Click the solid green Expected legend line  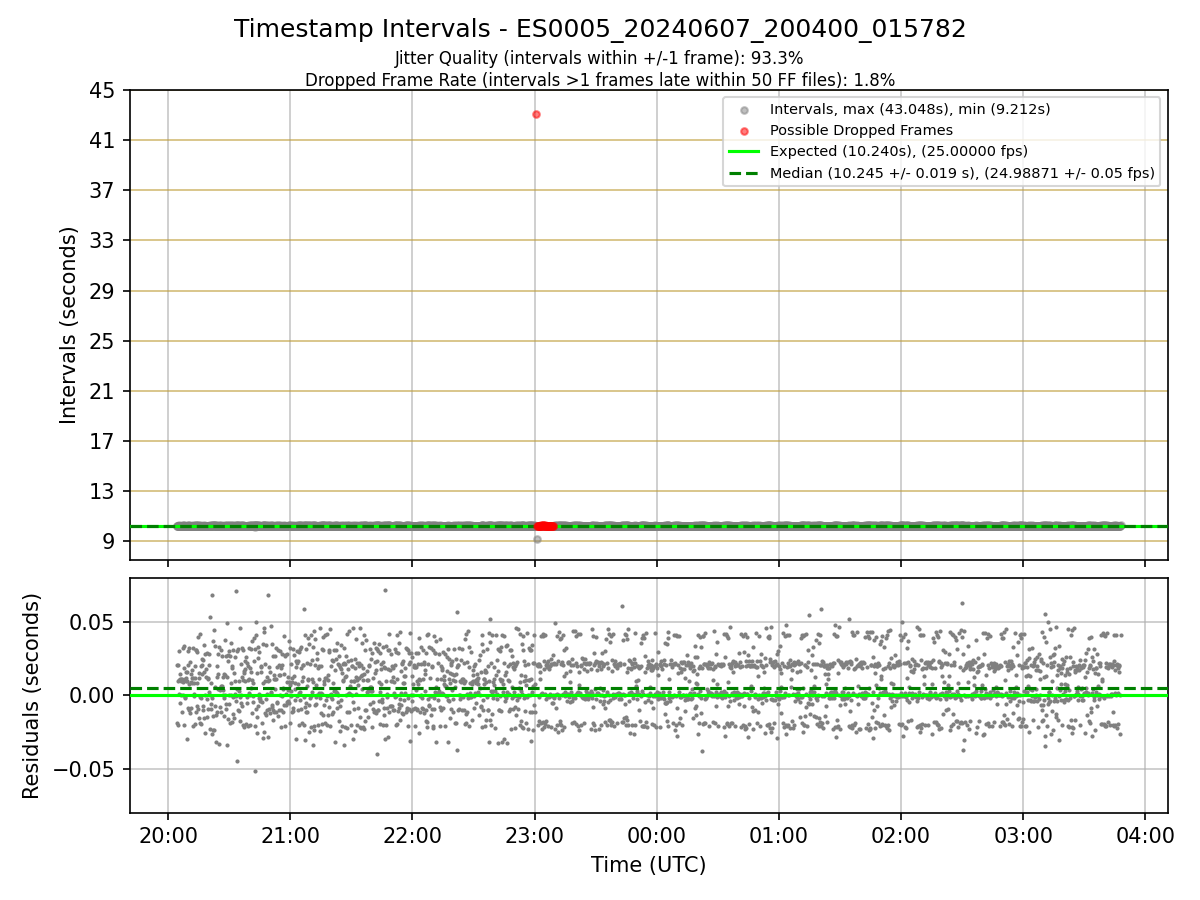744,151
